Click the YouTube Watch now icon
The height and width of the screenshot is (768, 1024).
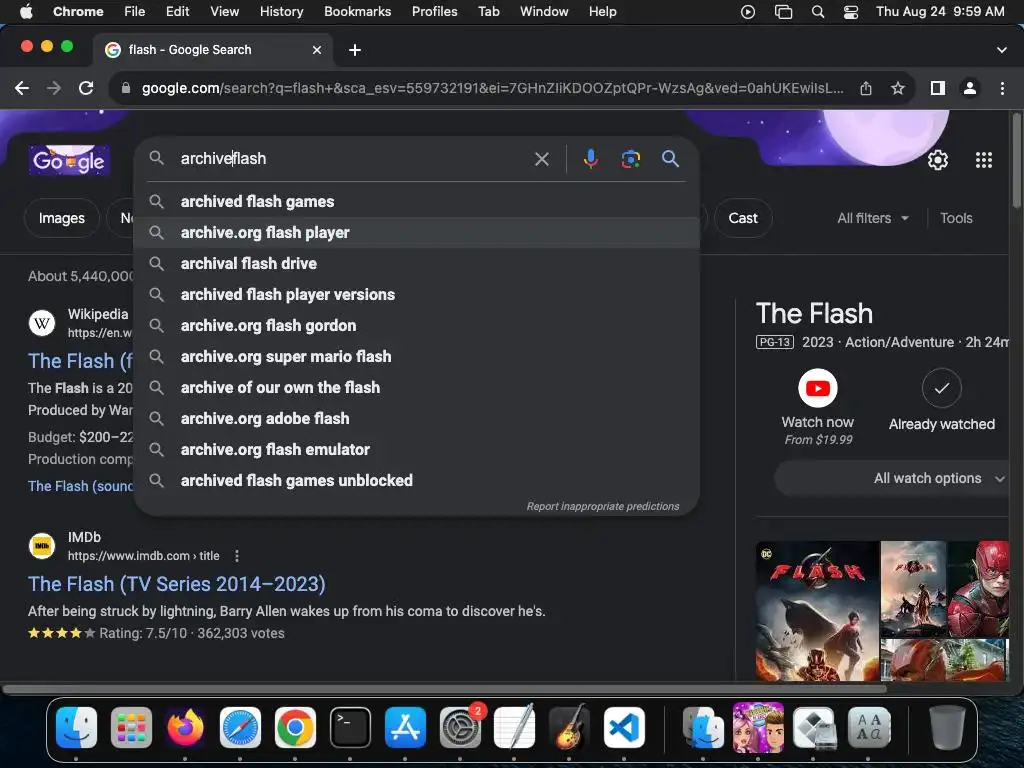pos(818,389)
